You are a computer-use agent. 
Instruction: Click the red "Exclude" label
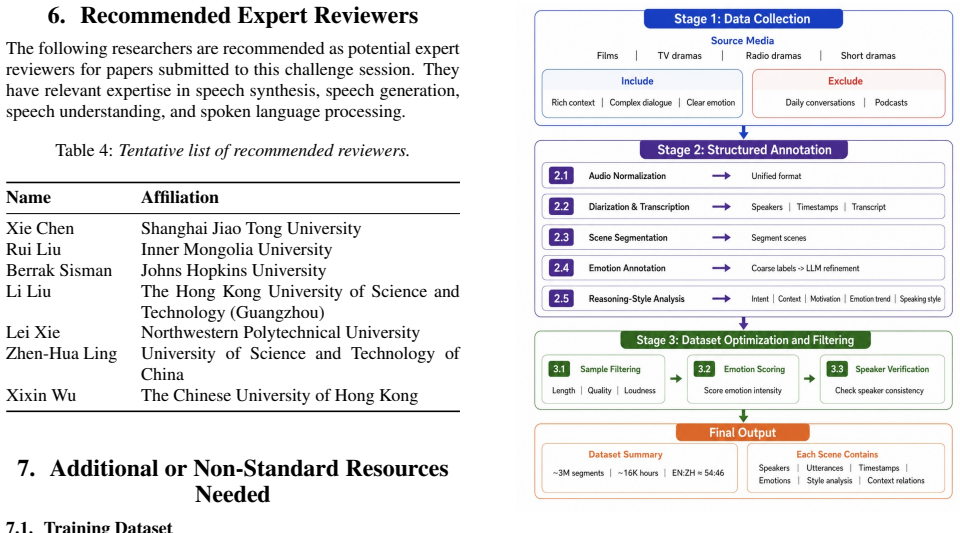pyautogui.click(x=845, y=81)
